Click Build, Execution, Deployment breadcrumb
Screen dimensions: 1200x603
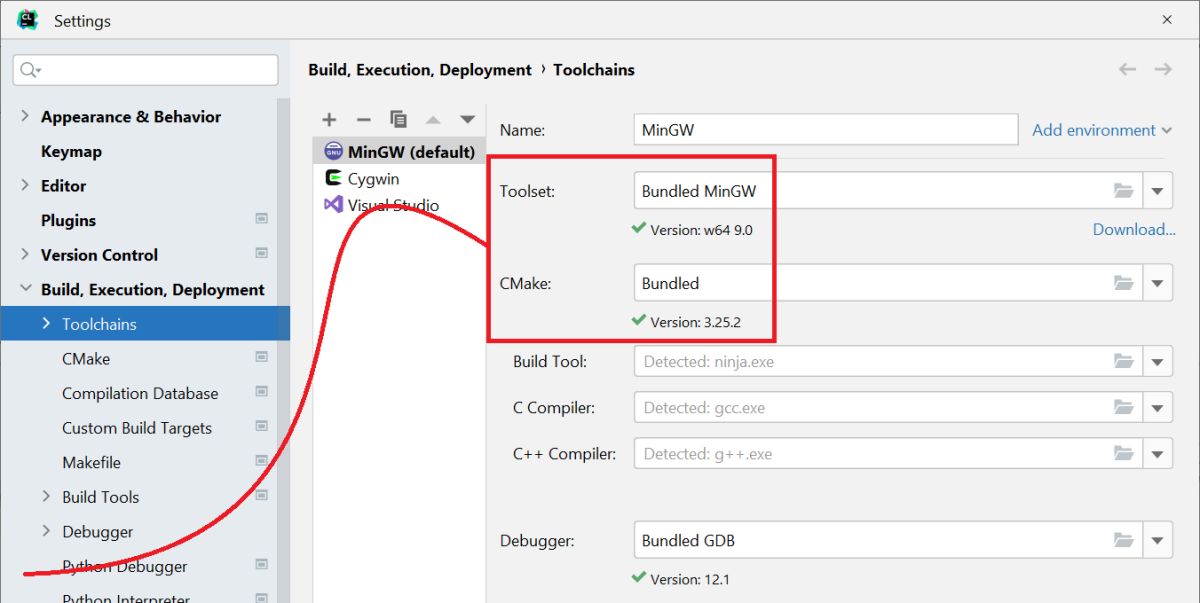coord(420,70)
